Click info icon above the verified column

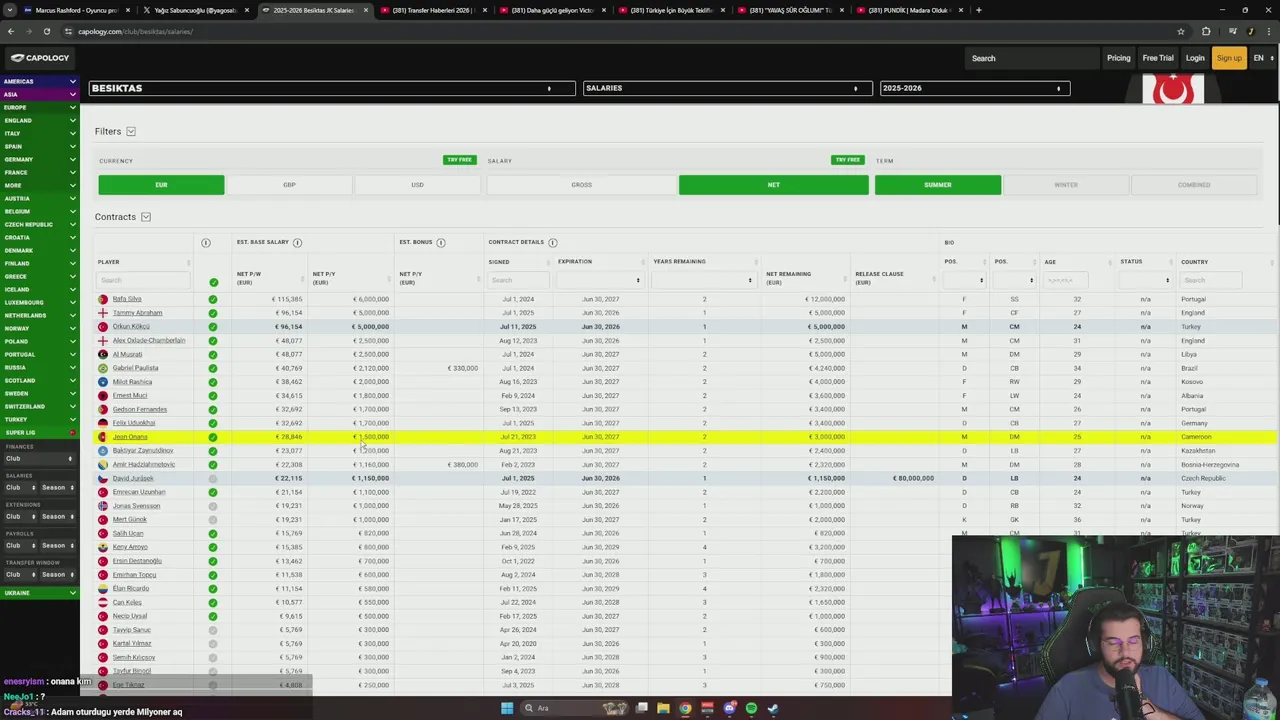pos(206,243)
